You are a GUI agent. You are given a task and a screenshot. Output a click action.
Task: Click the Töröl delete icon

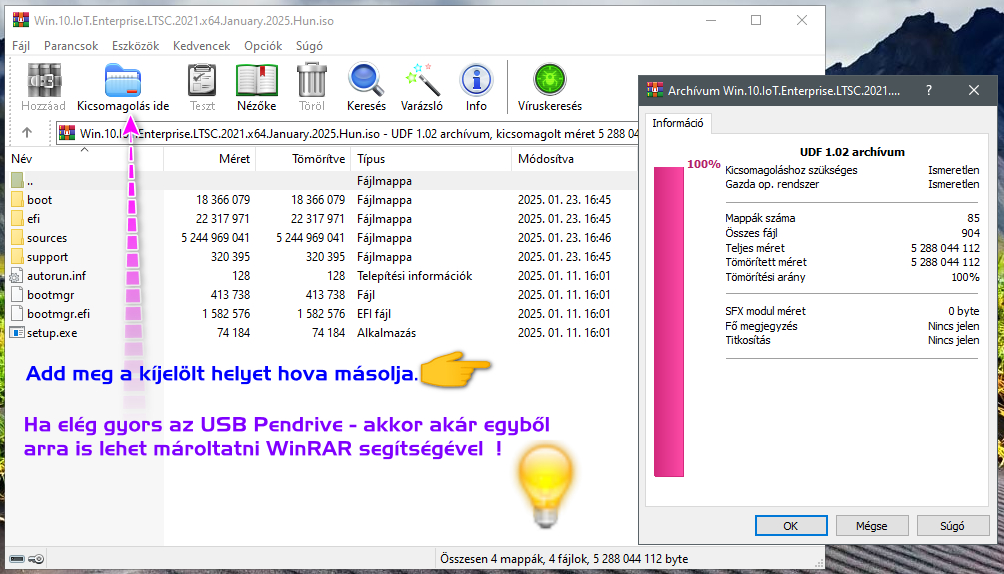pos(311,82)
